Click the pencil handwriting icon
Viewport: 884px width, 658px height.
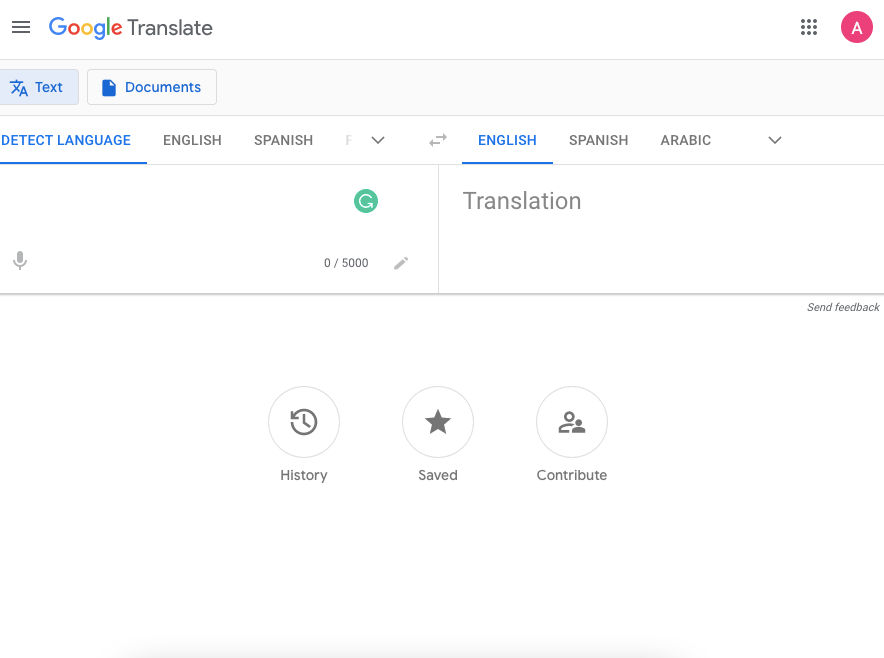pos(401,263)
